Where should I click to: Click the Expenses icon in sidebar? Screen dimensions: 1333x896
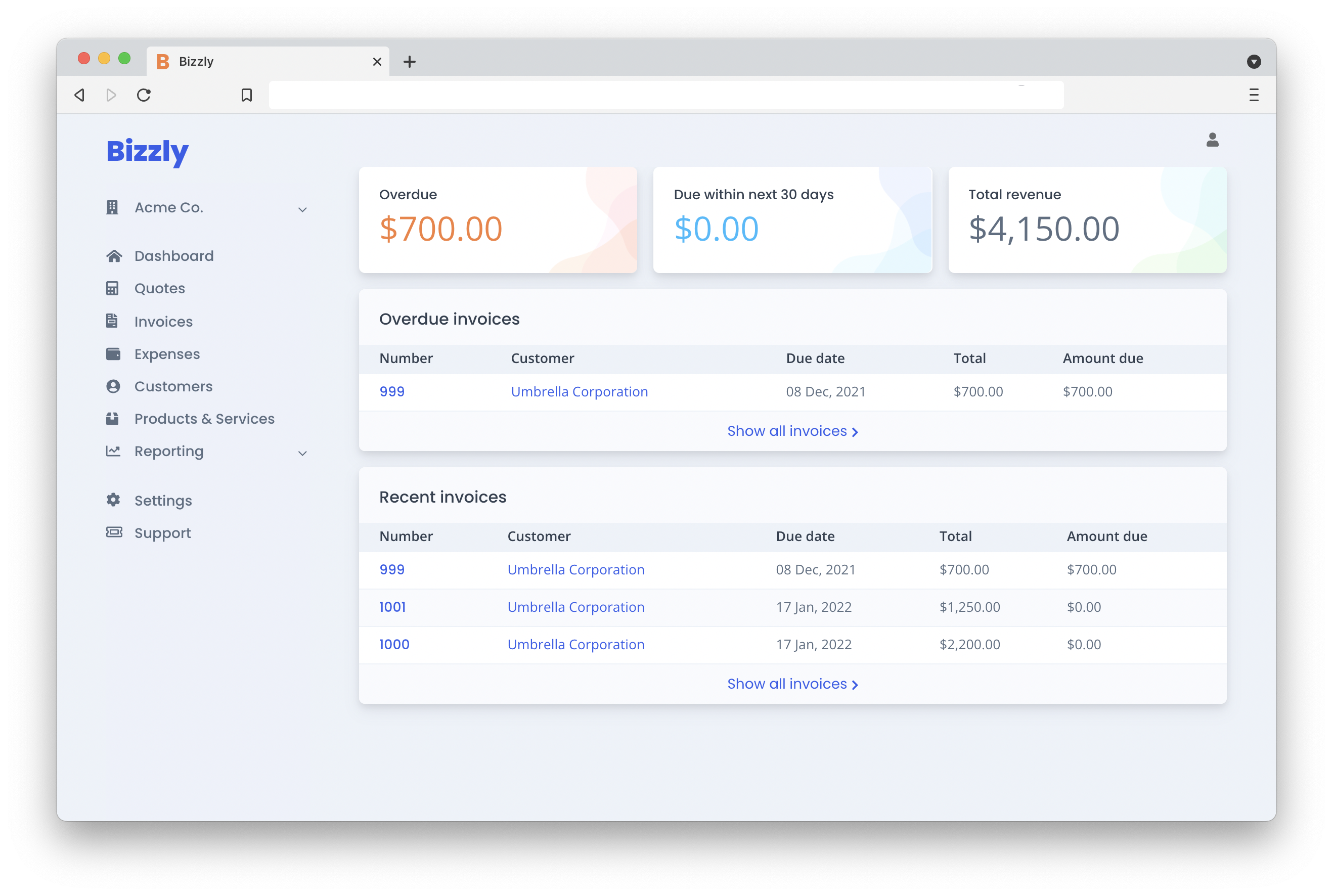pos(114,354)
